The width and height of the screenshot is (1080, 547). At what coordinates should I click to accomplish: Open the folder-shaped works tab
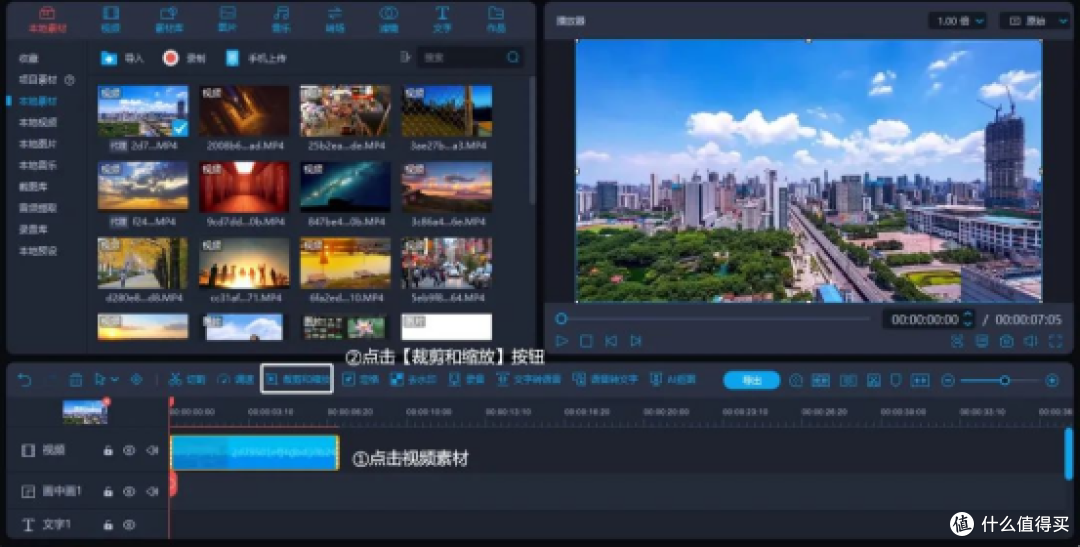coord(496,19)
